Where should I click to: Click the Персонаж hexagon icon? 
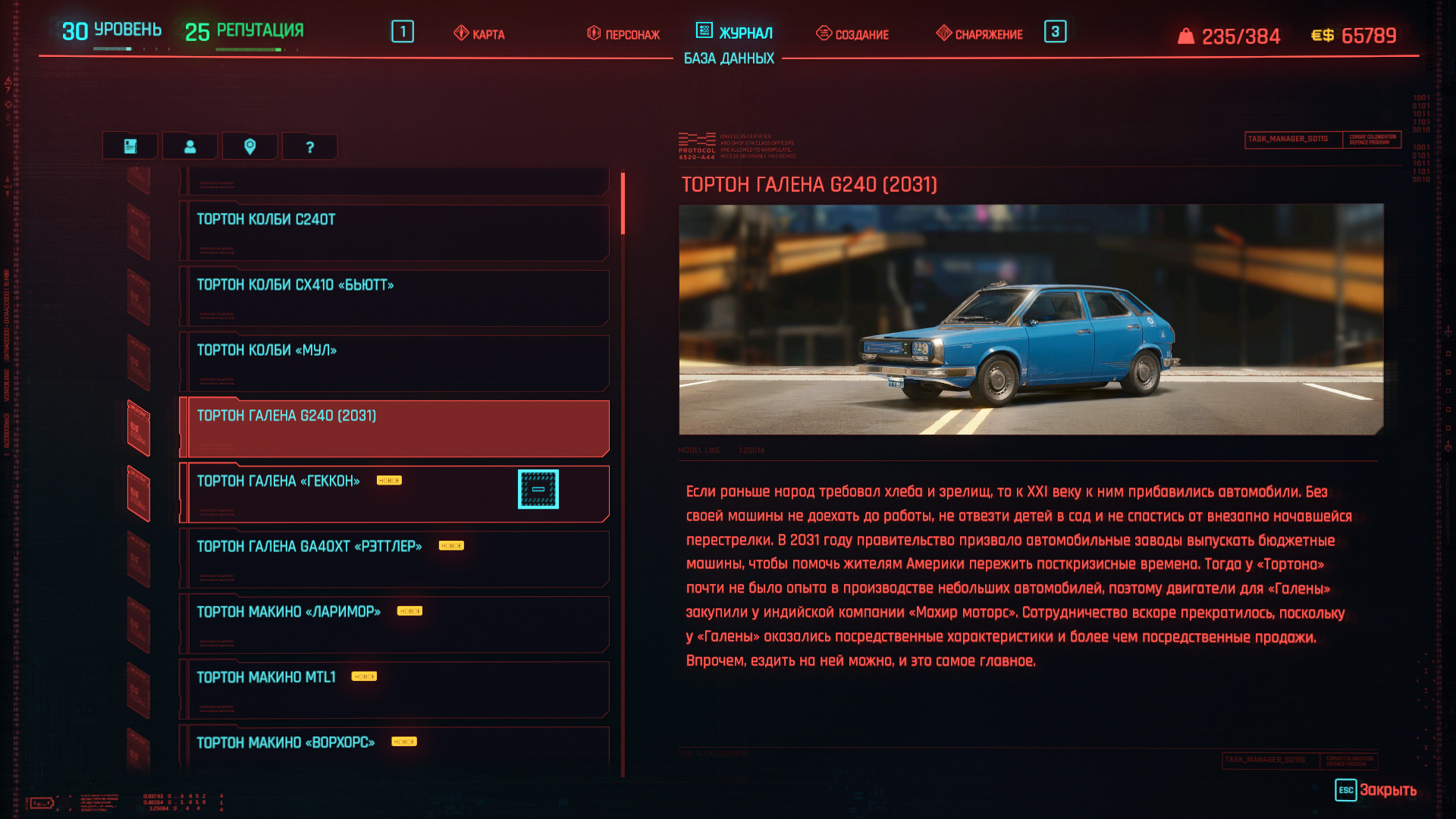pyautogui.click(x=594, y=33)
